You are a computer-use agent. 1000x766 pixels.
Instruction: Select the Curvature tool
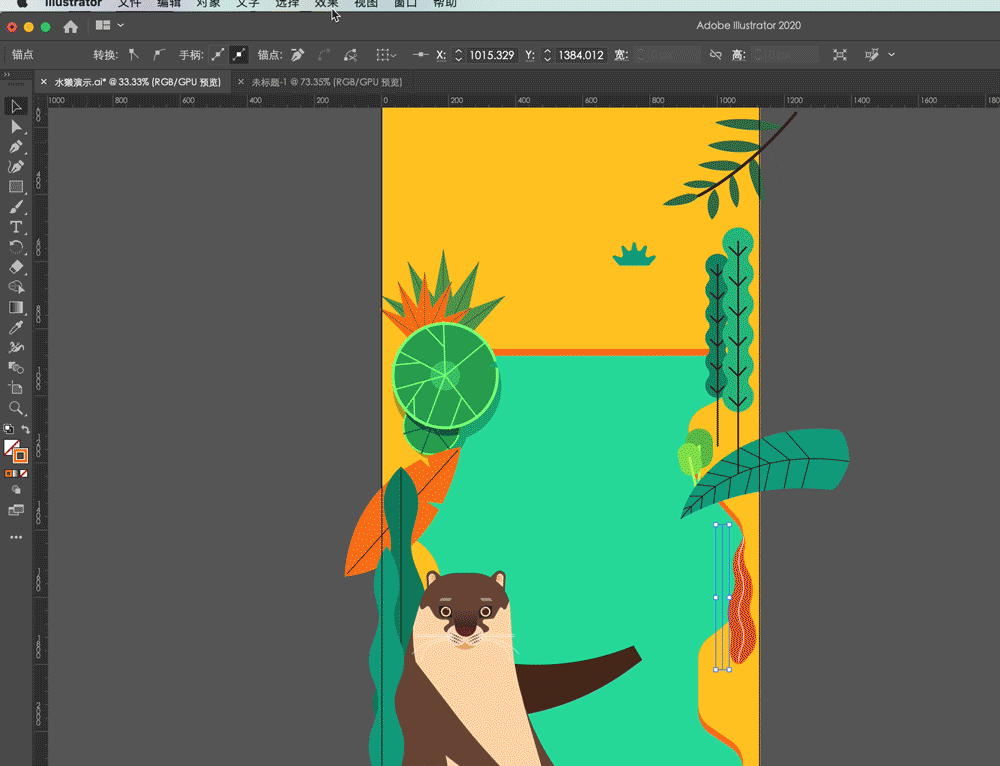tap(16, 166)
